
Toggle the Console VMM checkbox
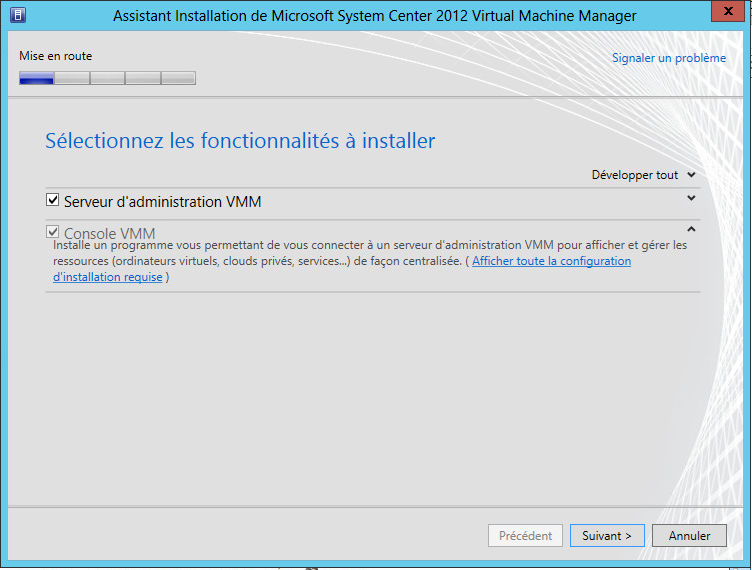coord(52,232)
